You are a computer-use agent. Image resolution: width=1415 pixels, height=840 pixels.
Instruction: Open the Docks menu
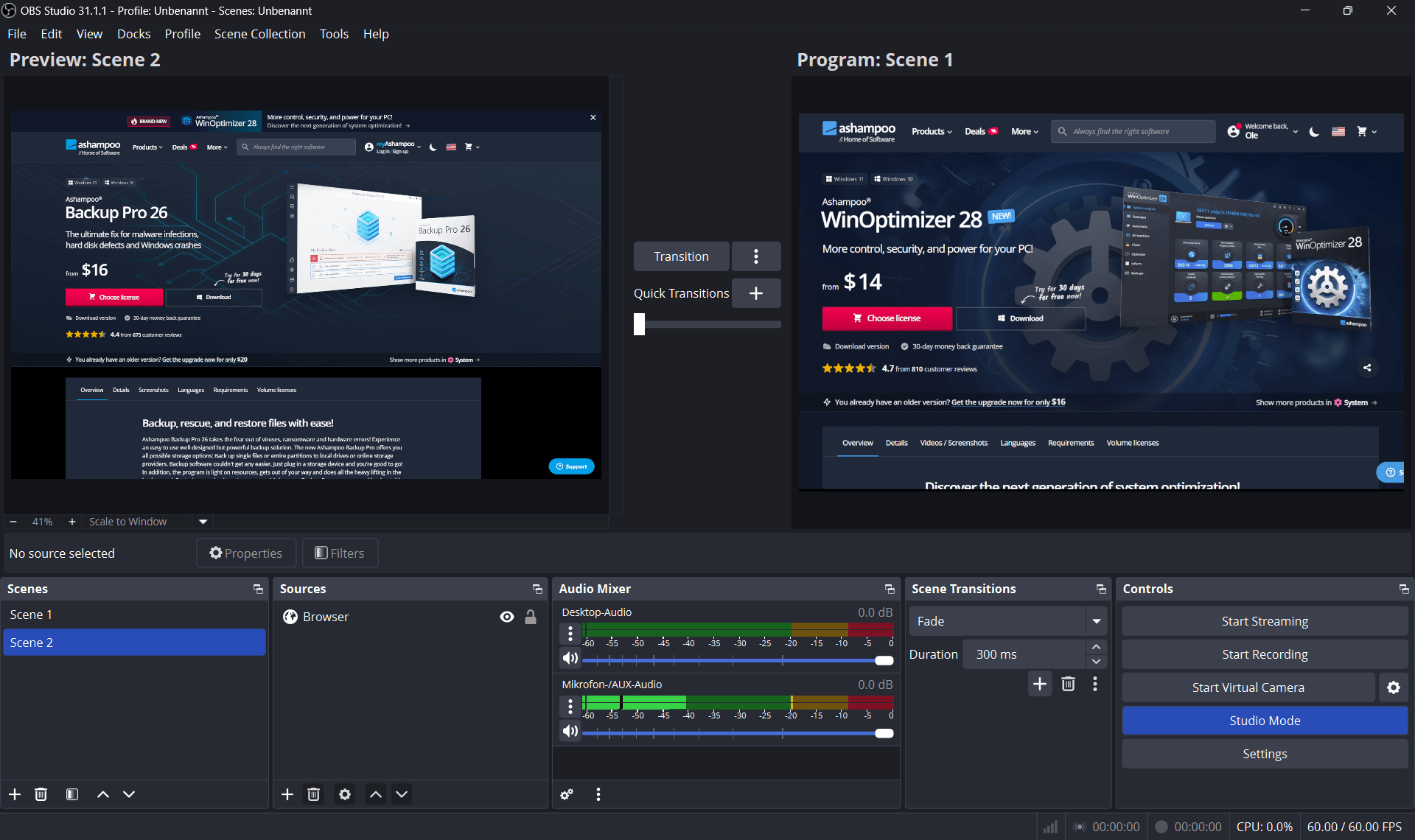pos(133,34)
